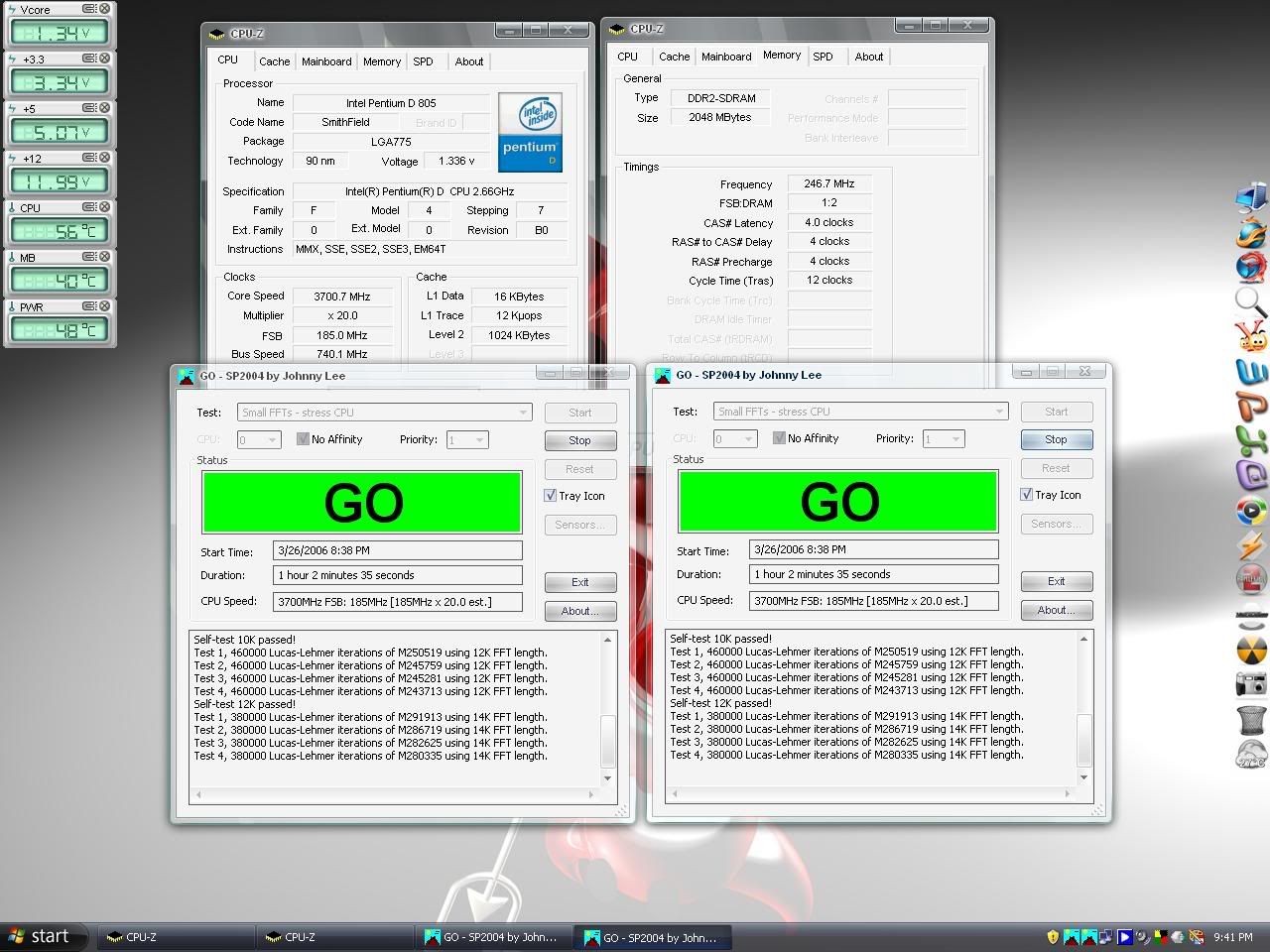Toggle Tray Icon checkbox in left SP2004

(x=551, y=496)
